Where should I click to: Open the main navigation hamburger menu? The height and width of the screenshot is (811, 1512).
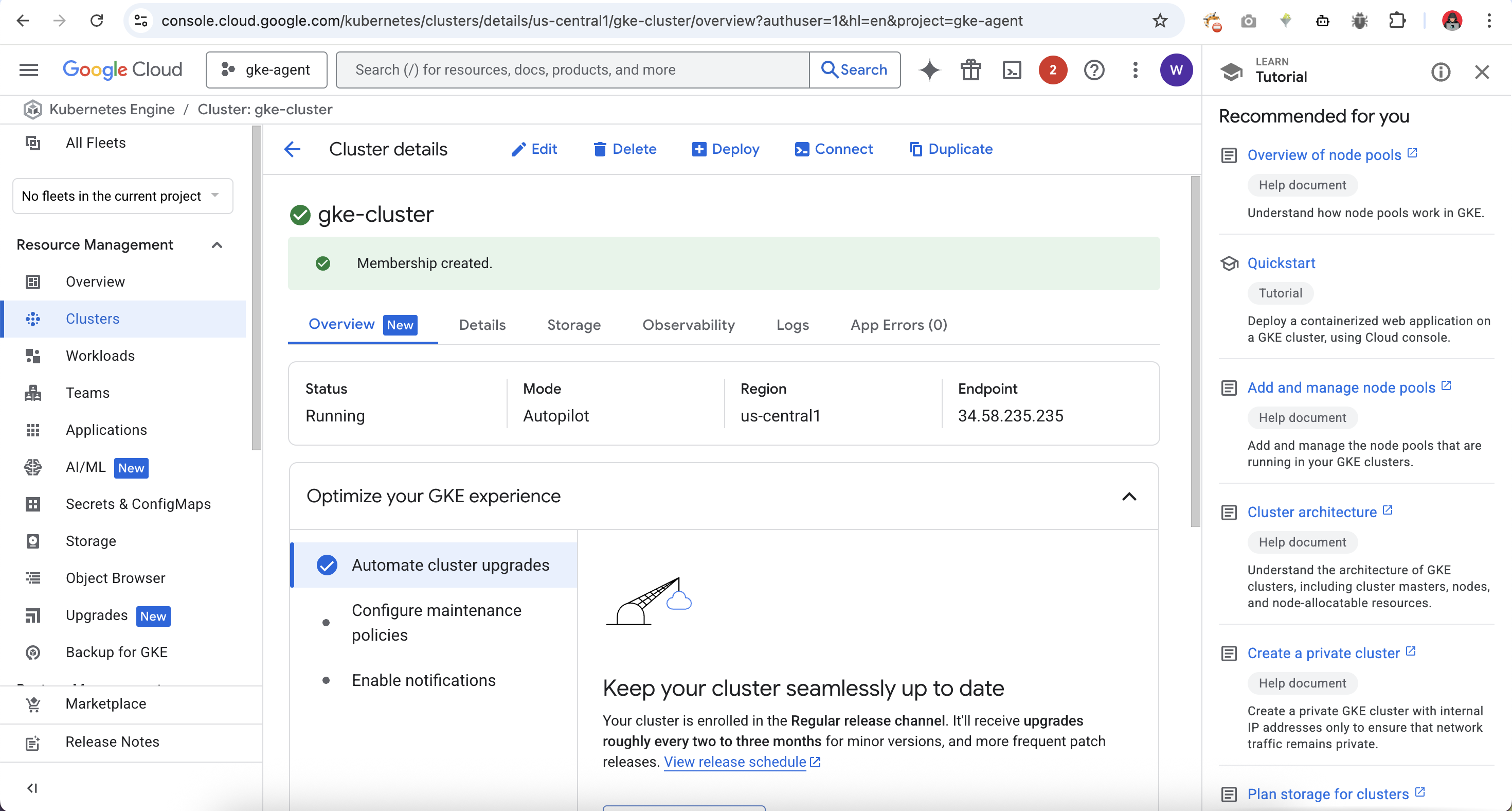click(29, 70)
